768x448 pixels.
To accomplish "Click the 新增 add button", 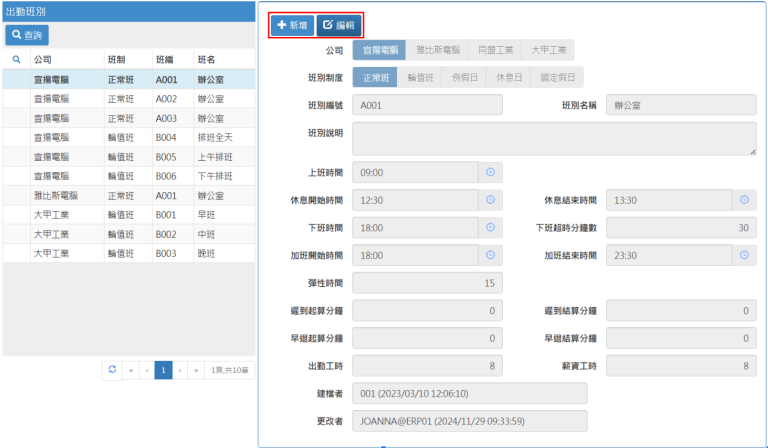I will pyautogui.click(x=292, y=25).
